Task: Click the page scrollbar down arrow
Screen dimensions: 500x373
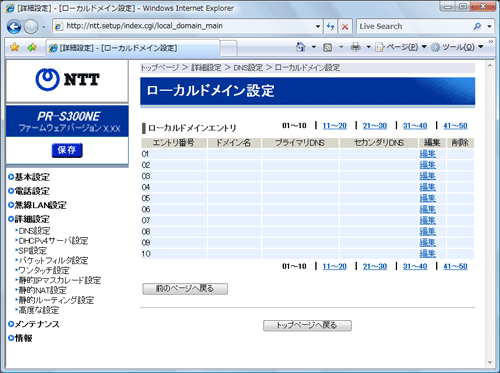Action: [x=490, y=362]
